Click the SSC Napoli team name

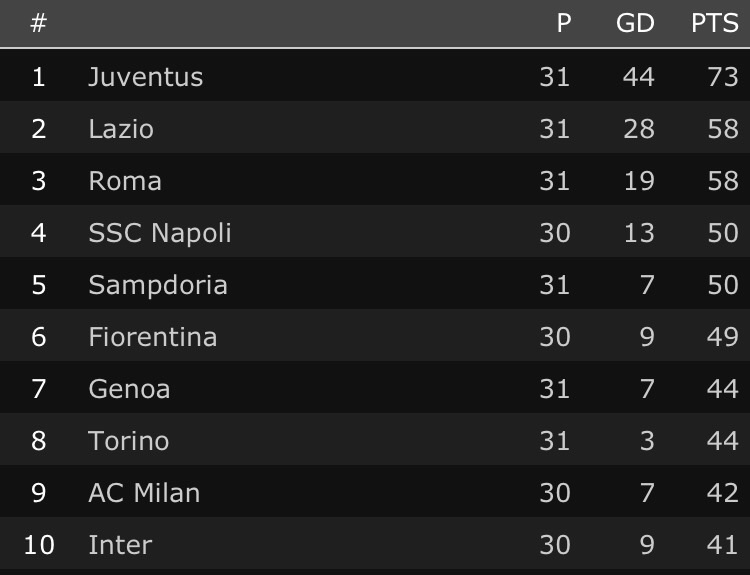click(160, 233)
